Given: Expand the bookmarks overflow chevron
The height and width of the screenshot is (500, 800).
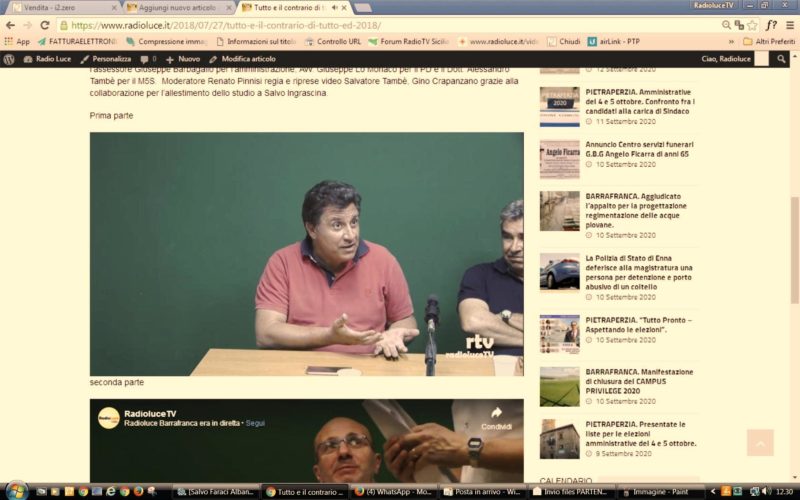Looking at the screenshot, I should pyautogui.click(x=731, y=41).
